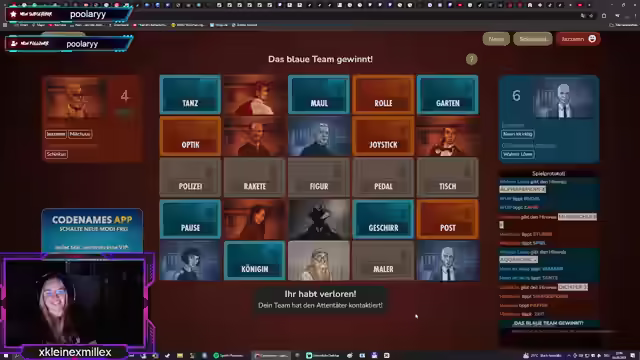Open the weather widget in system tray
This screenshot has width=640, height=360.
543,356
